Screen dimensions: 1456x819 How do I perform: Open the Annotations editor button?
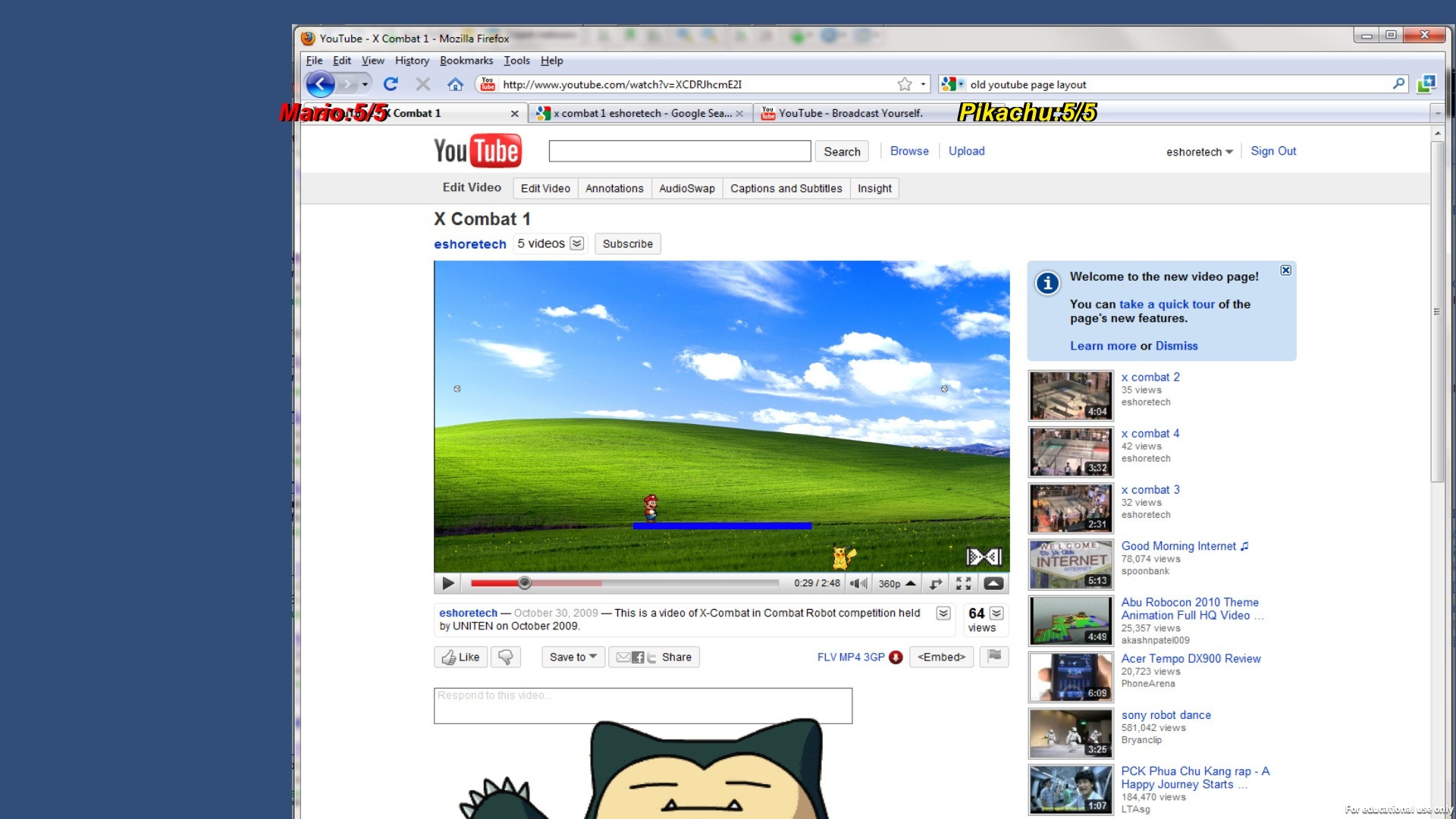(x=614, y=188)
